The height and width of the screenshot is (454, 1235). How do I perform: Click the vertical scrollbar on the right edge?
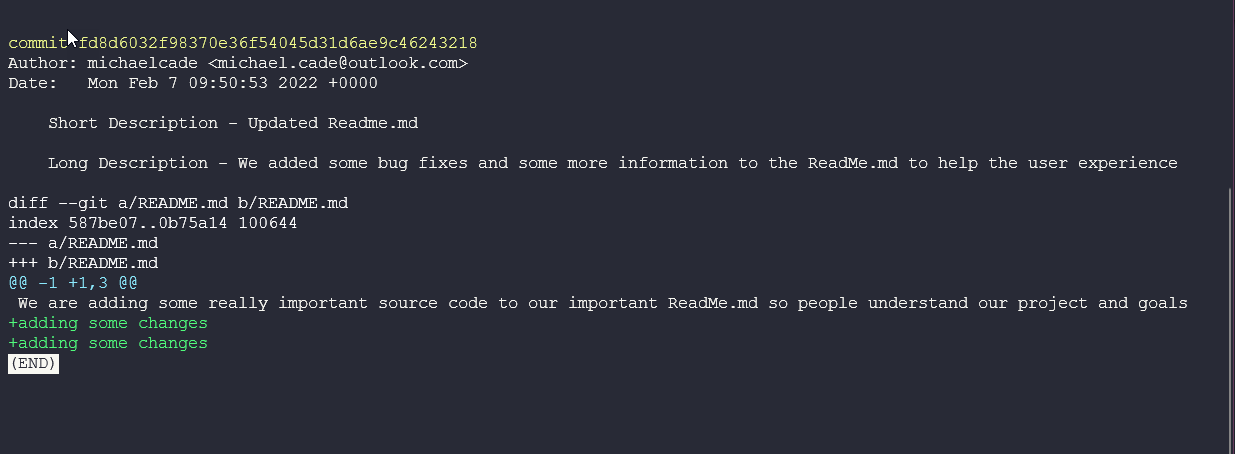(x=1230, y=320)
